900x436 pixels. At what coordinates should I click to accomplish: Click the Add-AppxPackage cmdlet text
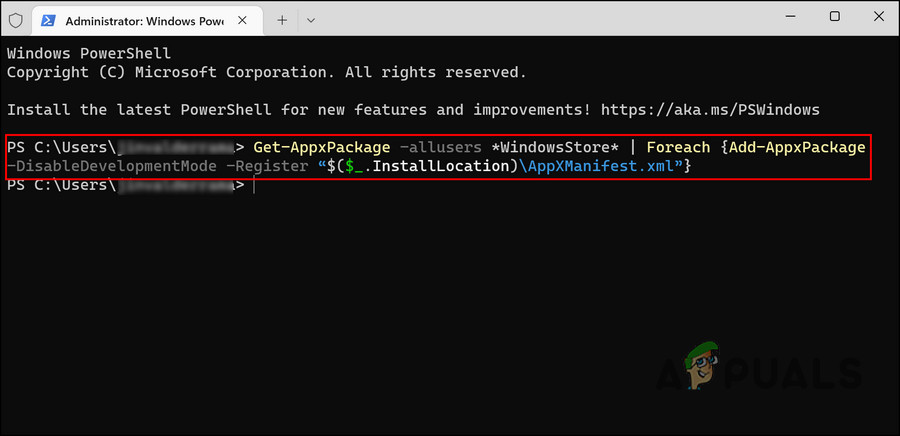click(797, 147)
